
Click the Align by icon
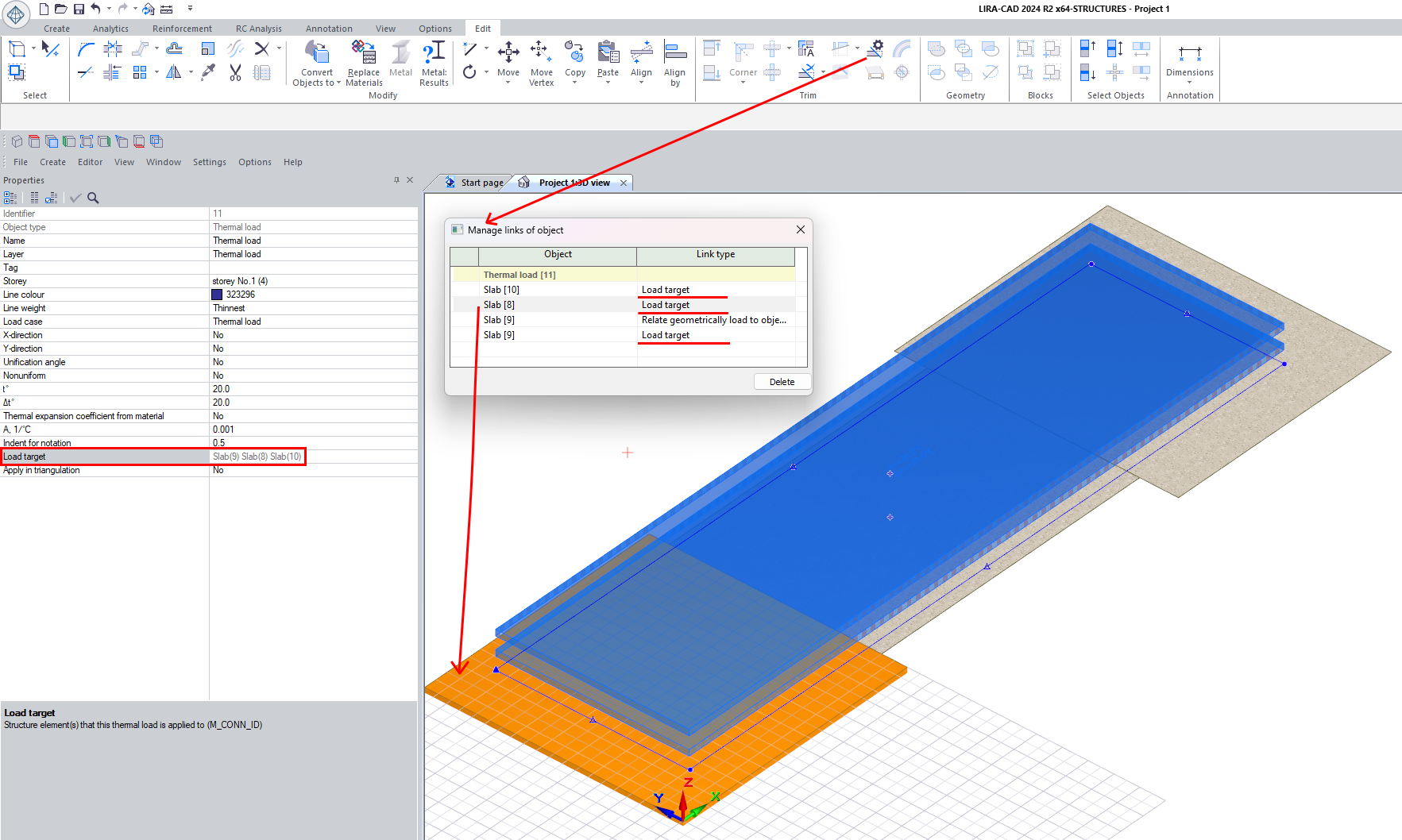[x=675, y=54]
